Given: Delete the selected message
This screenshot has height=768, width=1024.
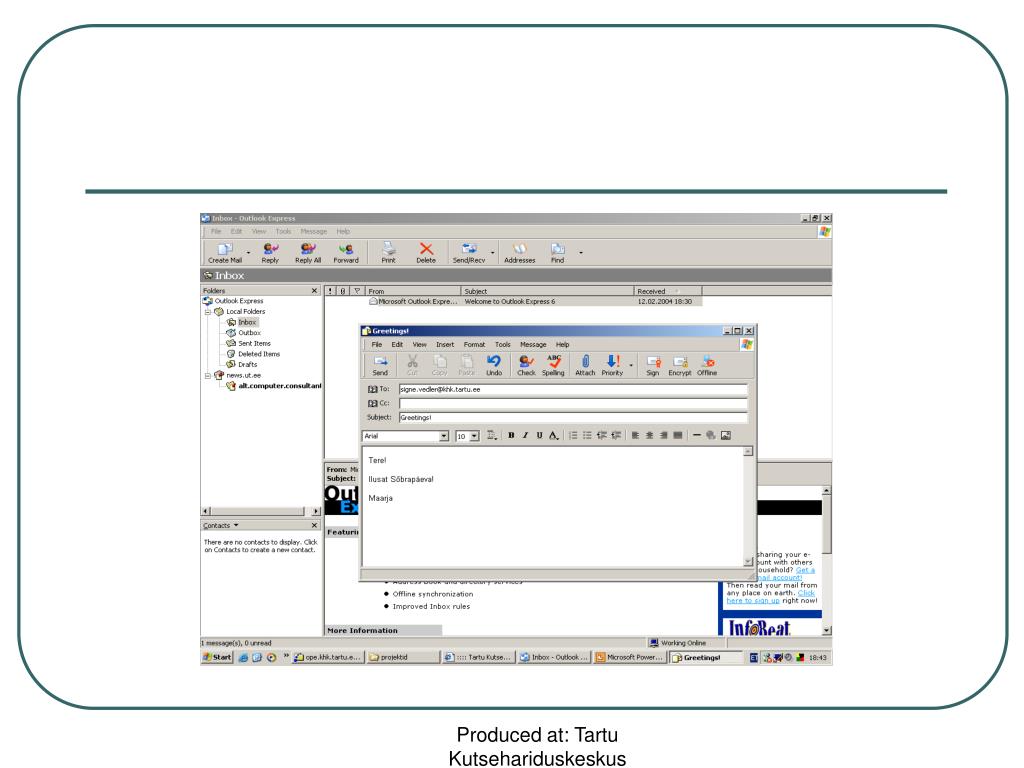Looking at the screenshot, I should pyautogui.click(x=426, y=253).
